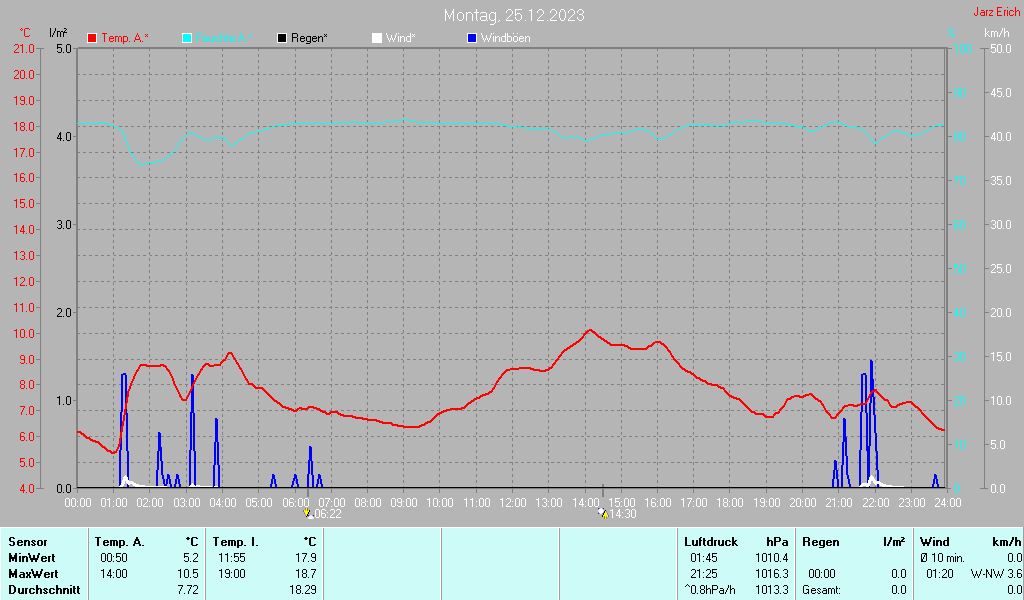
Task: Click the 06:22 marker icon below the time axis
Action: click(308, 513)
